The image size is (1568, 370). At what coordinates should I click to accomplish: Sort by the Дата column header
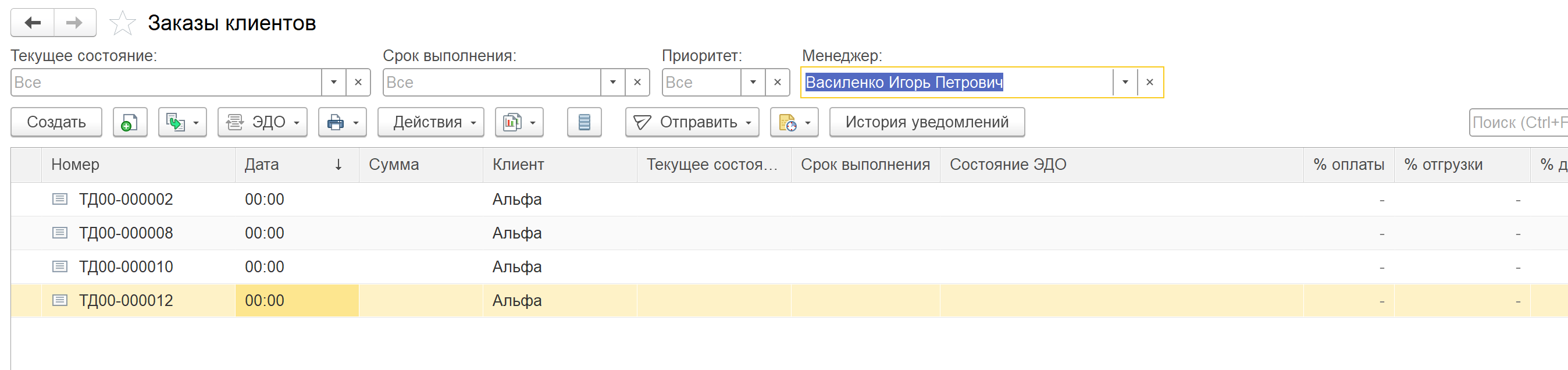click(x=297, y=164)
